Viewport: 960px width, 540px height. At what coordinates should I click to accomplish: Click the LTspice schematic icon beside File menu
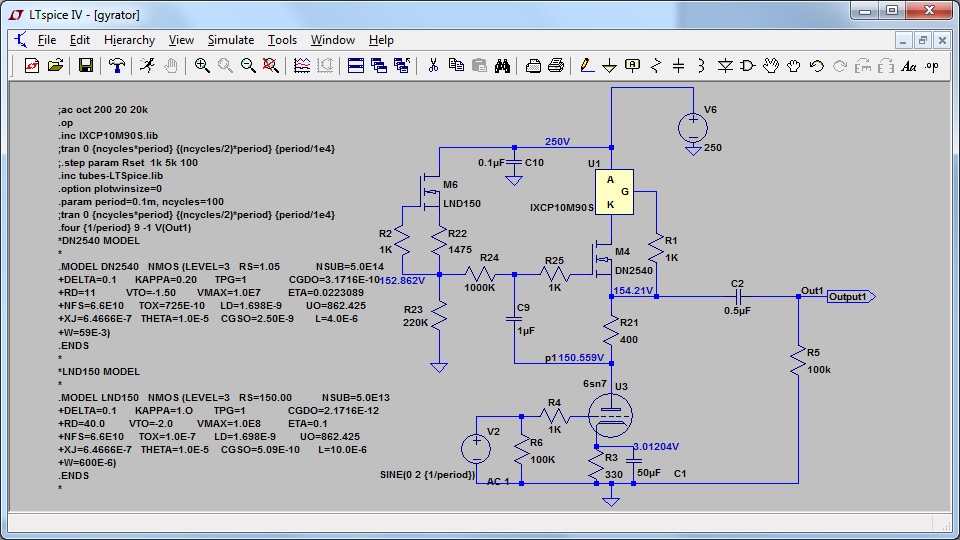pos(21,40)
